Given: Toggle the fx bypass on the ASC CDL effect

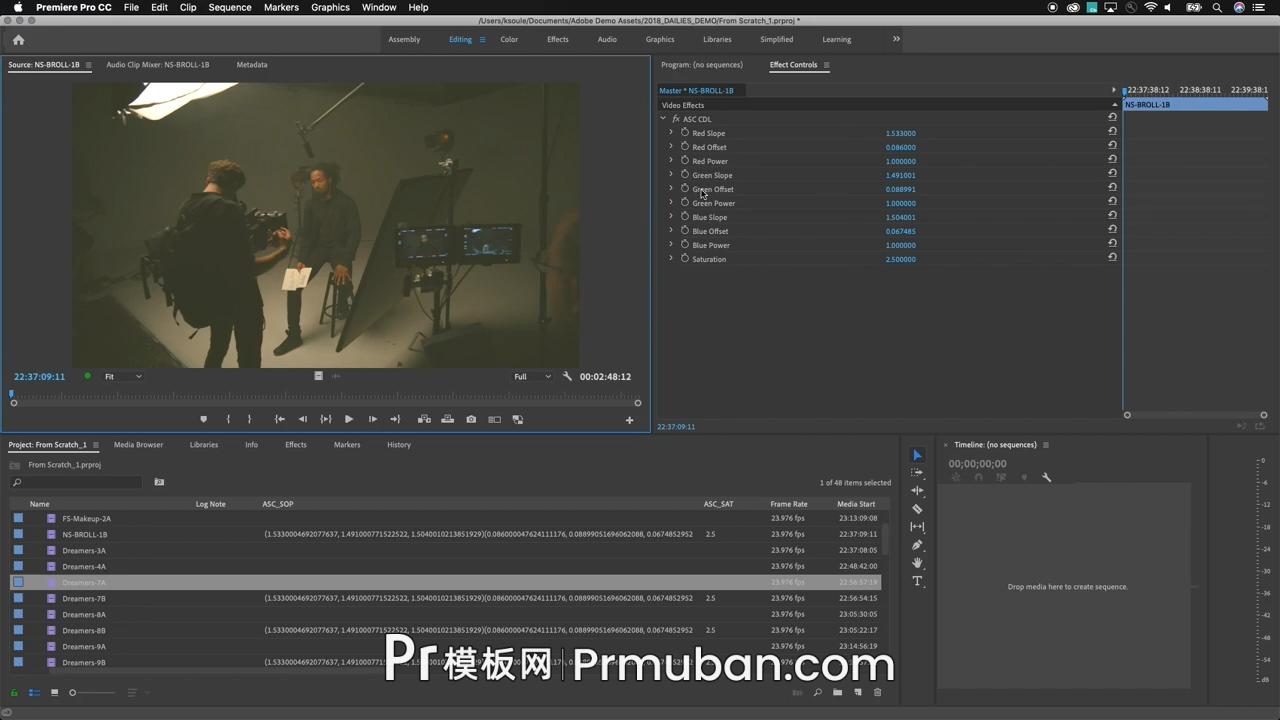Looking at the screenshot, I should point(675,119).
